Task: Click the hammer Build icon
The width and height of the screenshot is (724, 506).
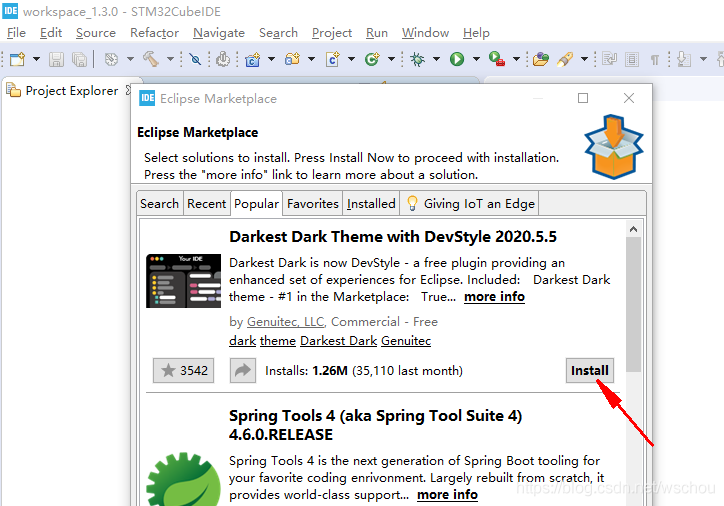Action: pos(151,59)
